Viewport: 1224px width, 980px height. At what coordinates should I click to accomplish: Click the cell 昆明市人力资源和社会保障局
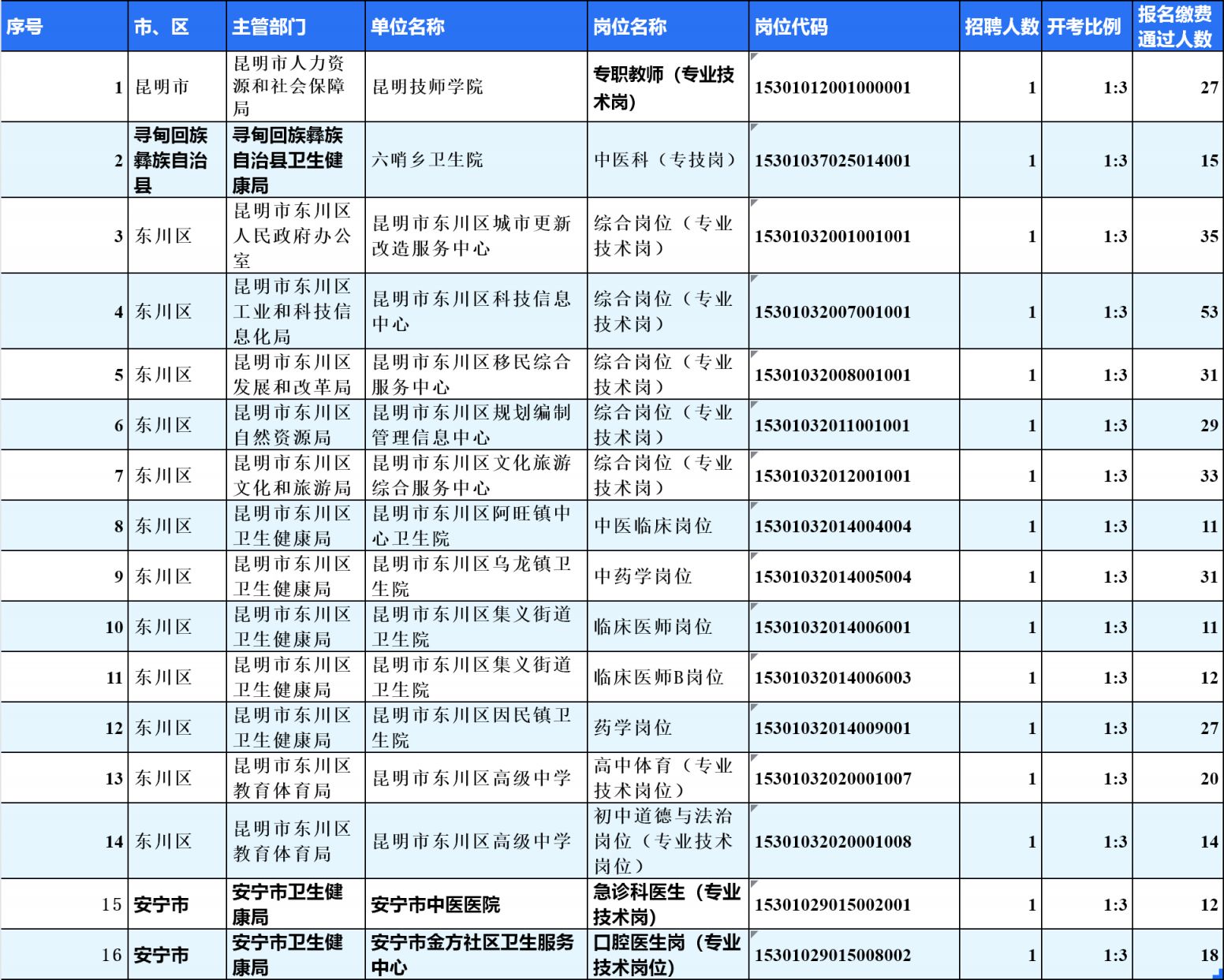pos(296,87)
